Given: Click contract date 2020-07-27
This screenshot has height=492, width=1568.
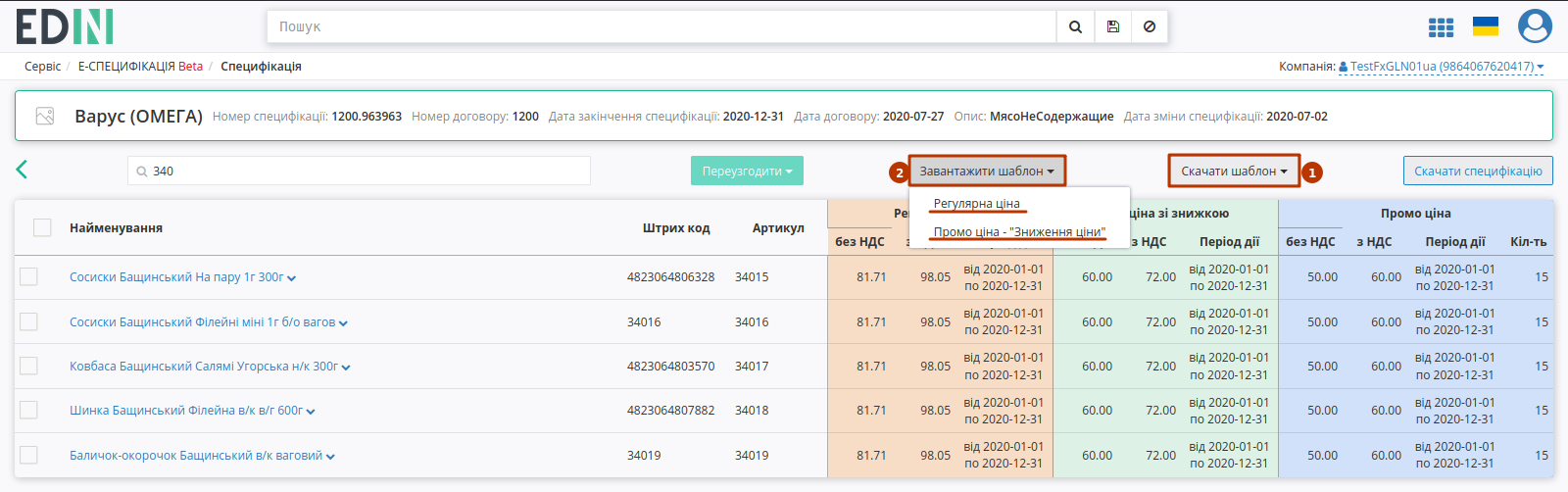Looking at the screenshot, I should [913, 117].
